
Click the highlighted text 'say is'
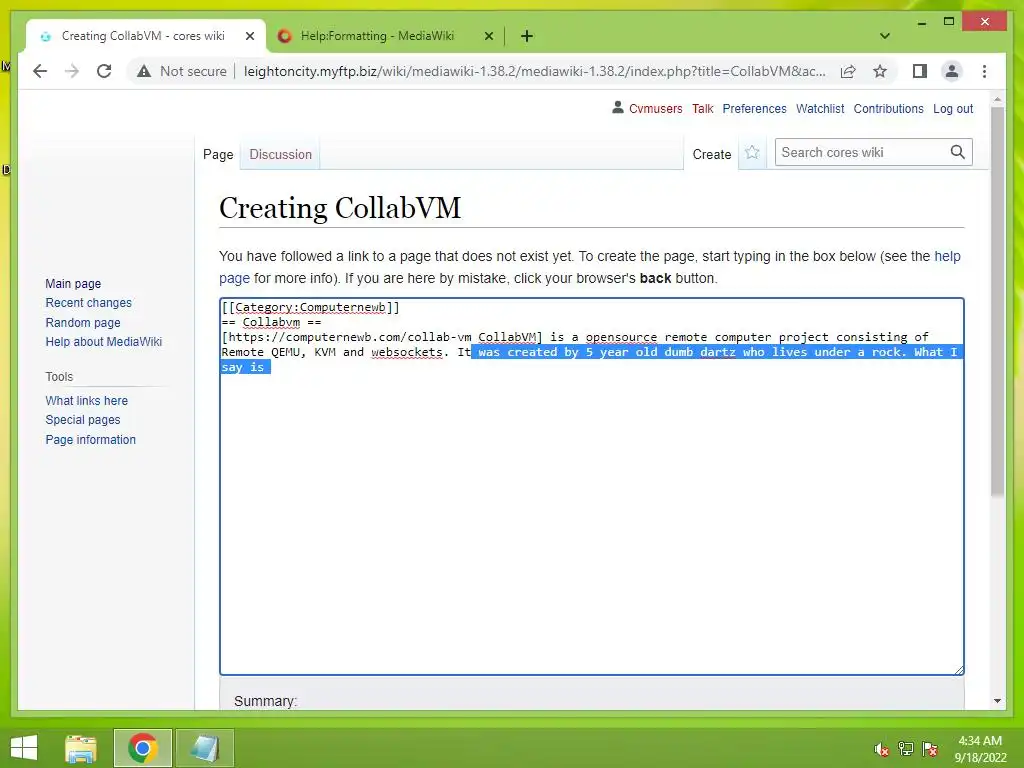[242, 367]
